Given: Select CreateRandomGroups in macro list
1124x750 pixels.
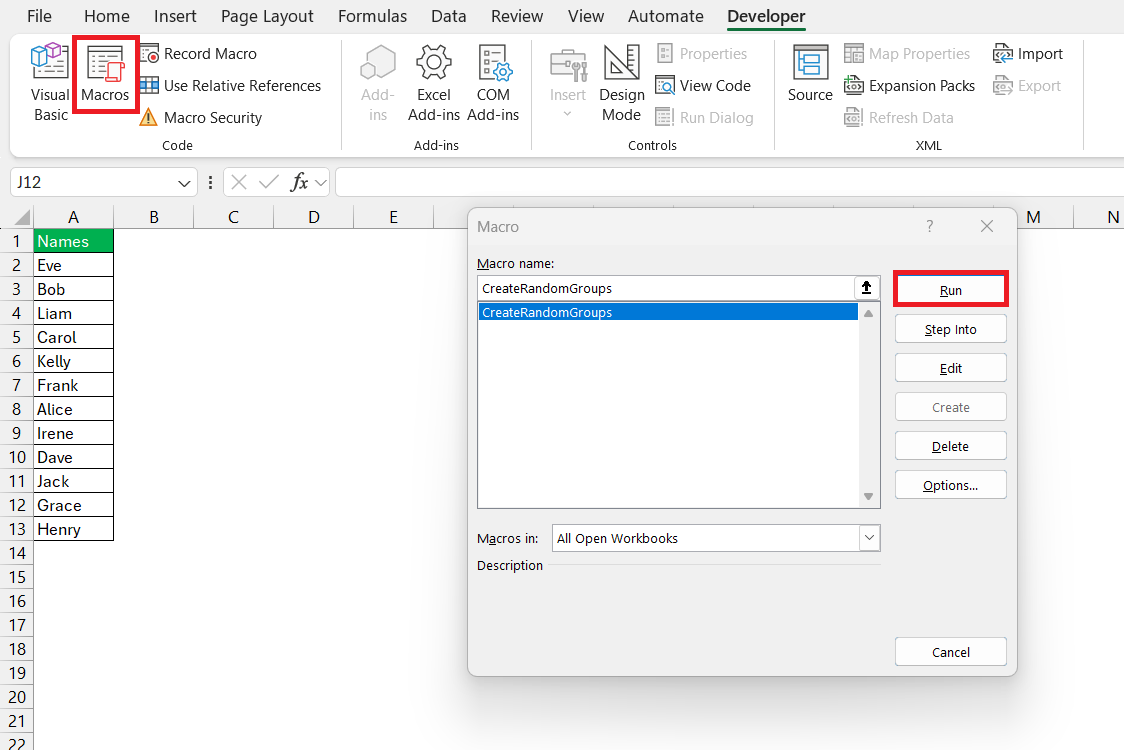Looking at the screenshot, I should [668, 312].
